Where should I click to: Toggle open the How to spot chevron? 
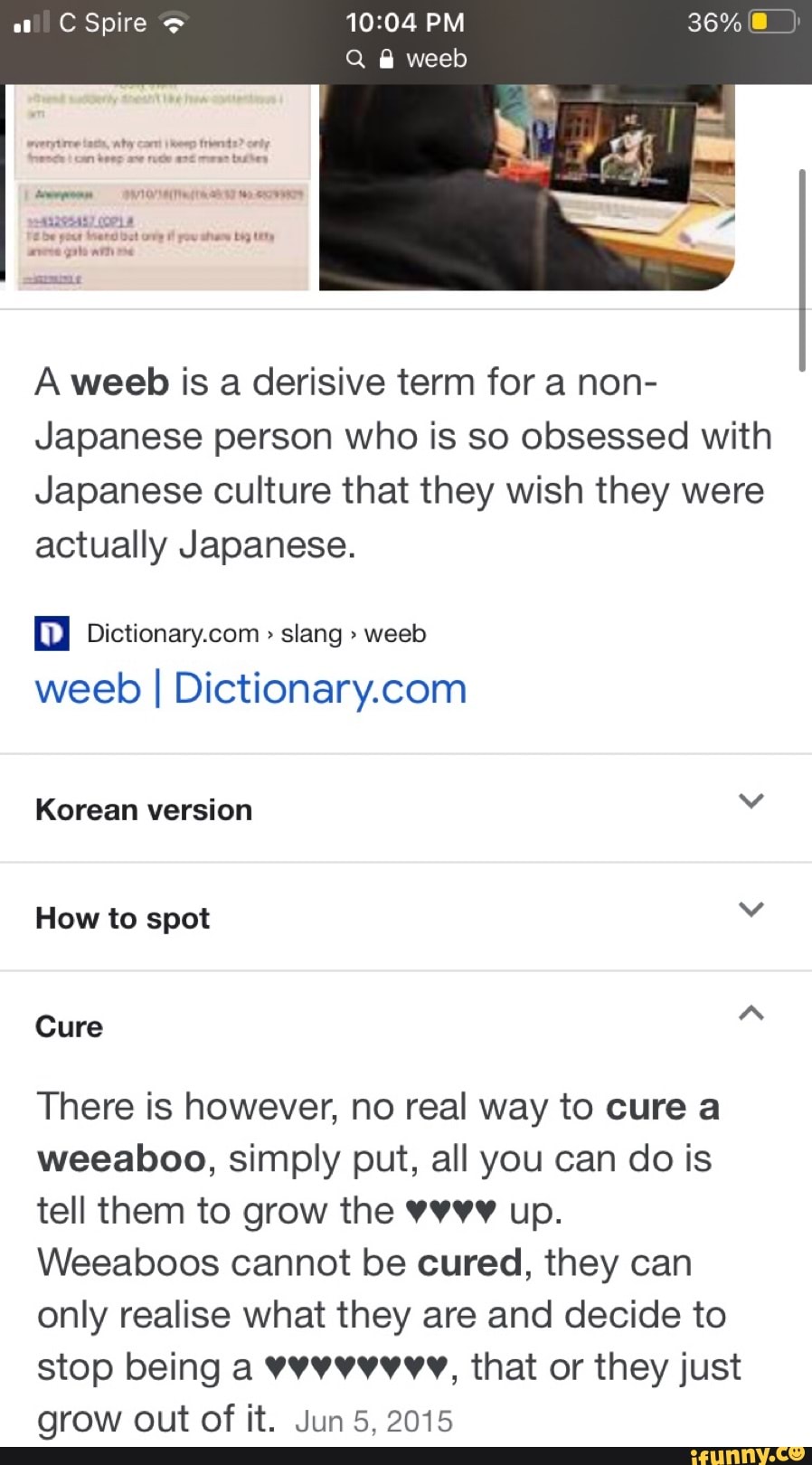pyautogui.click(x=751, y=910)
